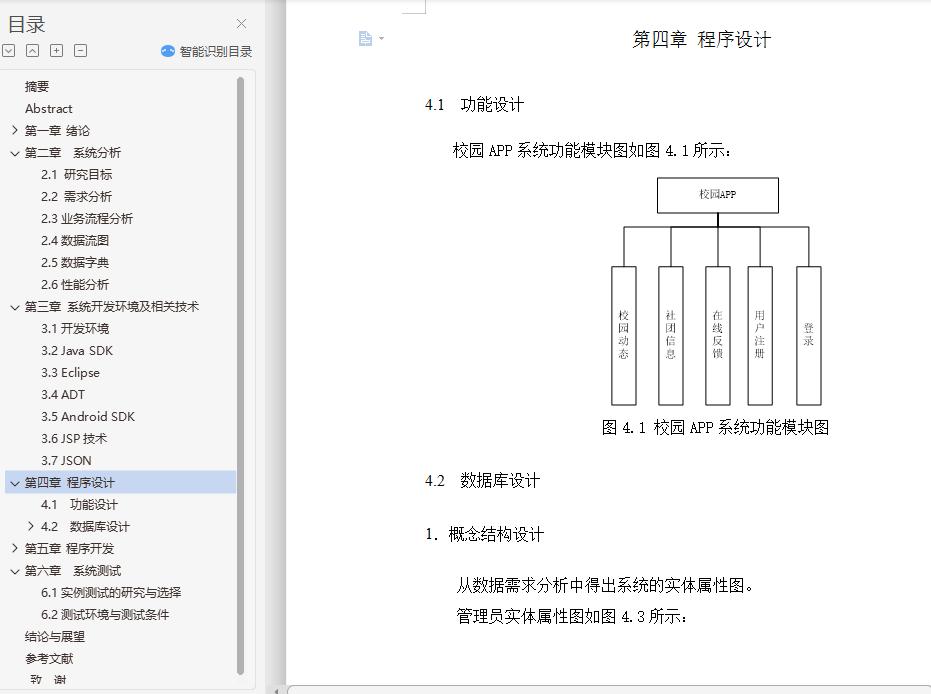The image size is (931, 694).
Task: Jump to 2.6 性能分析
Action: (75, 284)
